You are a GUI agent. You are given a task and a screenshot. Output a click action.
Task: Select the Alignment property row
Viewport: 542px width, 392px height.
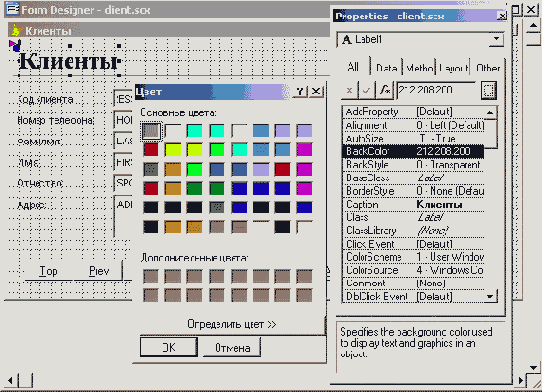click(413, 125)
